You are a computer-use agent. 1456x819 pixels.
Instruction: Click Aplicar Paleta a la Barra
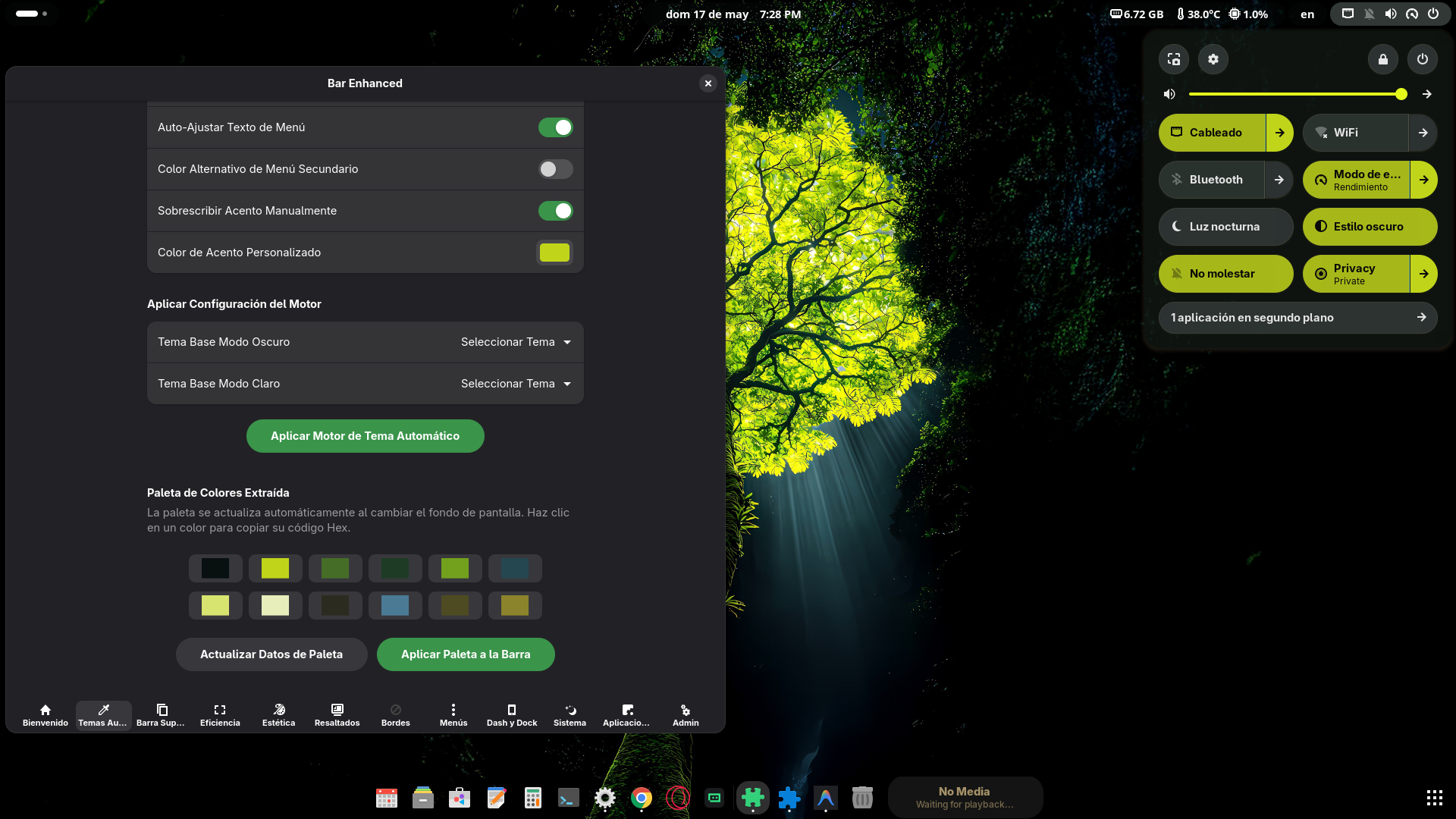(466, 654)
